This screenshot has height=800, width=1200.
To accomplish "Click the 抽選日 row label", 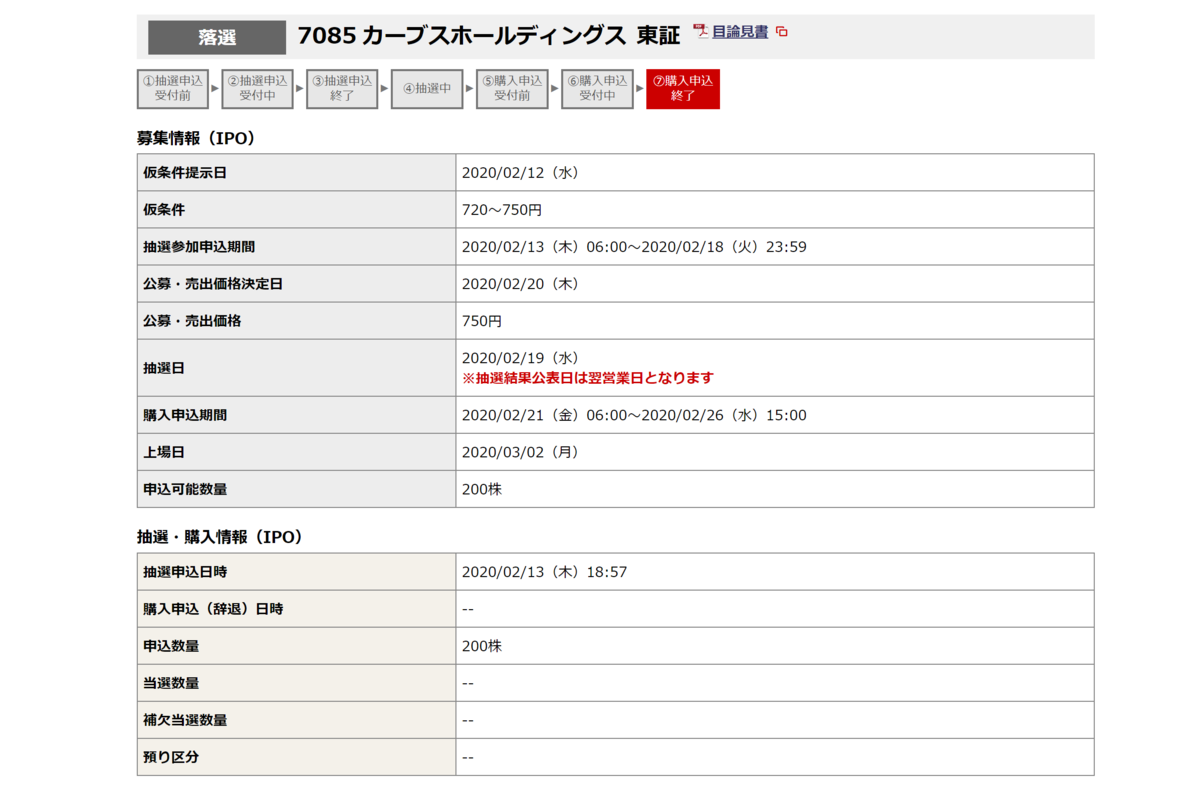I will (164, 368).
